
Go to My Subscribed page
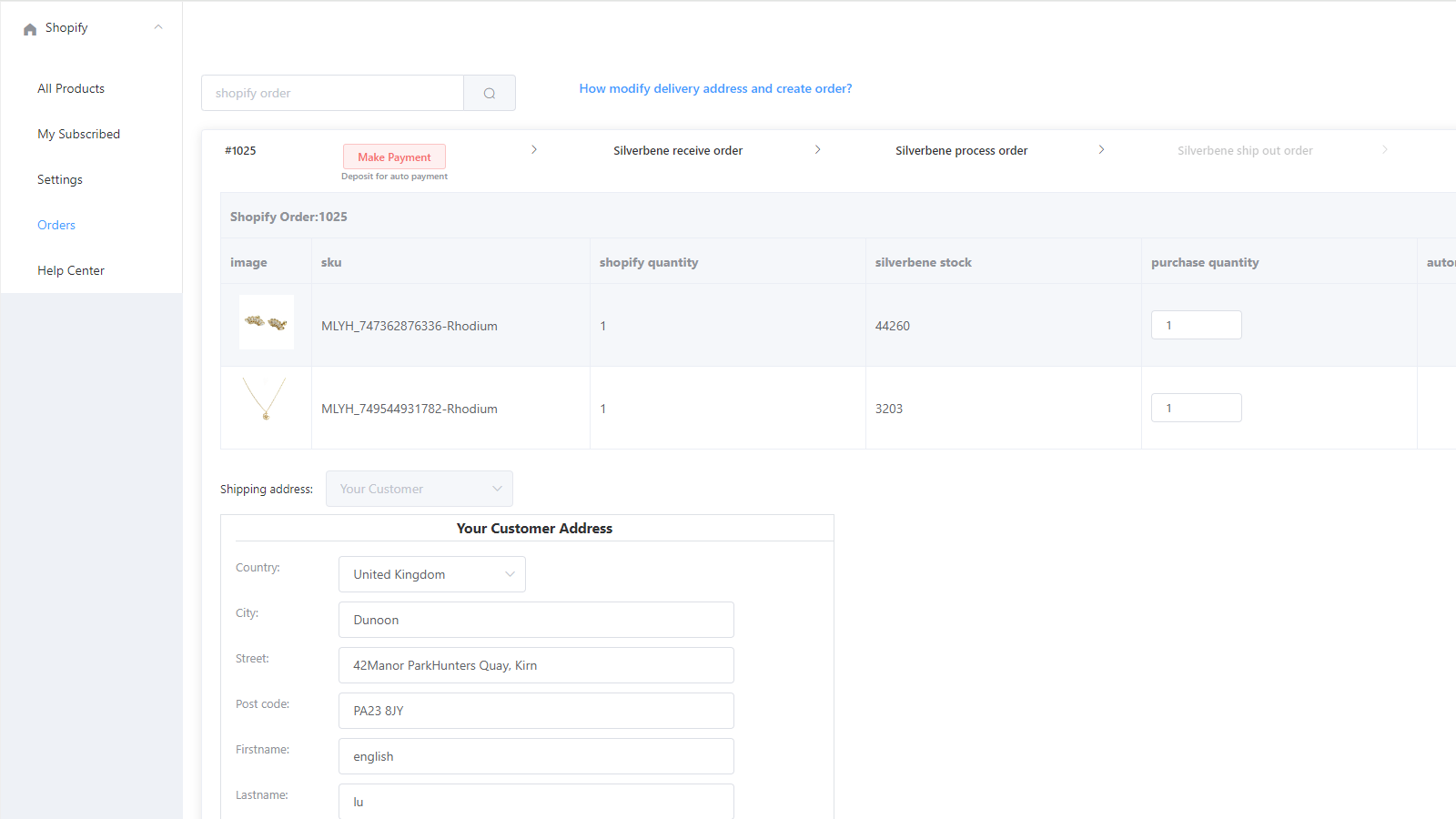[78, 134]
